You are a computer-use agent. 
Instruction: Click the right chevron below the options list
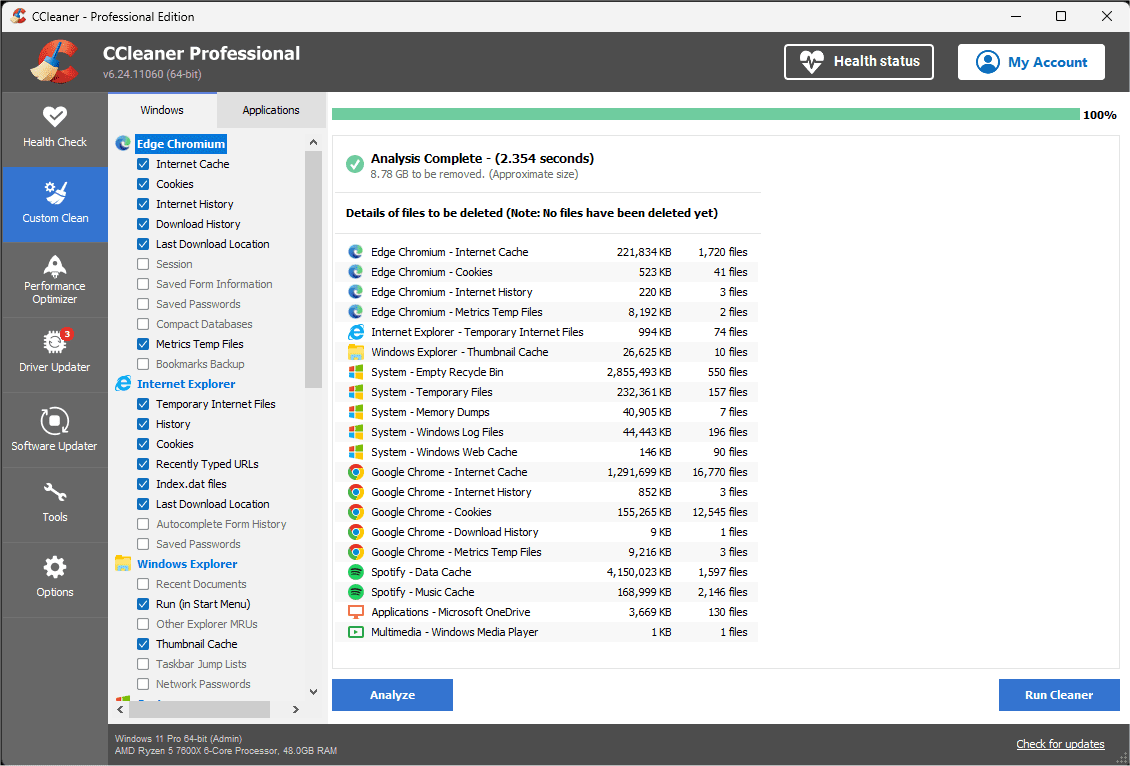click(295, 709)
